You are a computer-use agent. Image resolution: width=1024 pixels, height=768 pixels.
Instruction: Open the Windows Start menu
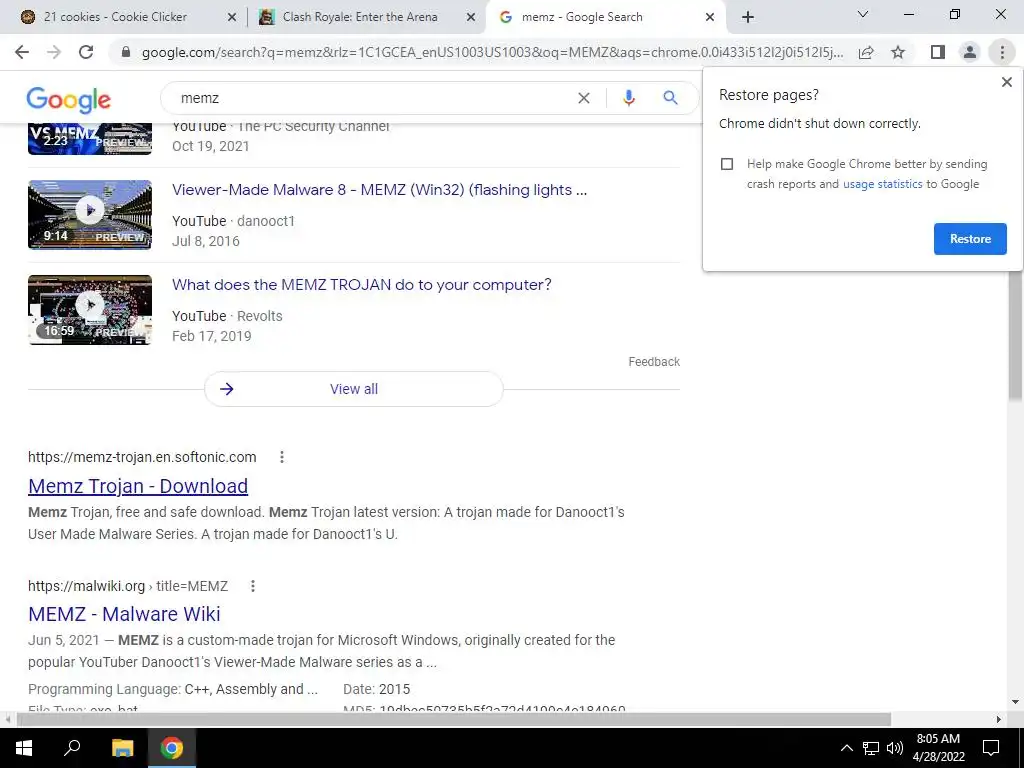click(24, 748)
